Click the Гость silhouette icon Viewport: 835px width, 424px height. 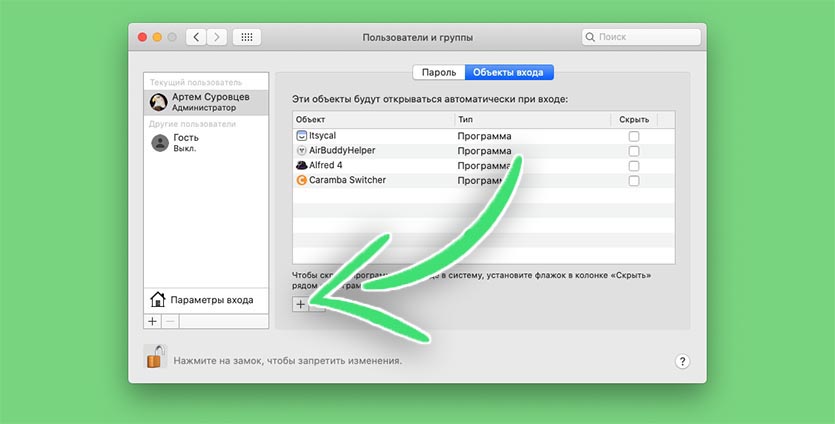point(160,143)
